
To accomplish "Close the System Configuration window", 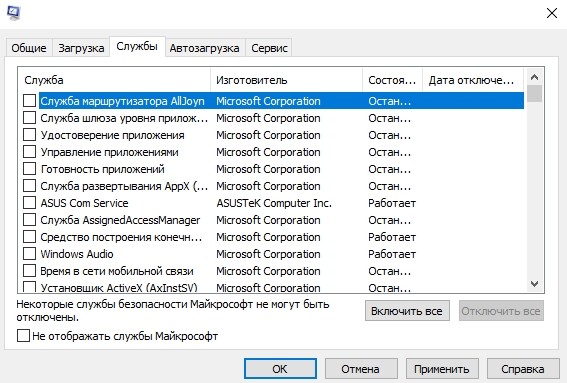I will (x=551, y=13).
